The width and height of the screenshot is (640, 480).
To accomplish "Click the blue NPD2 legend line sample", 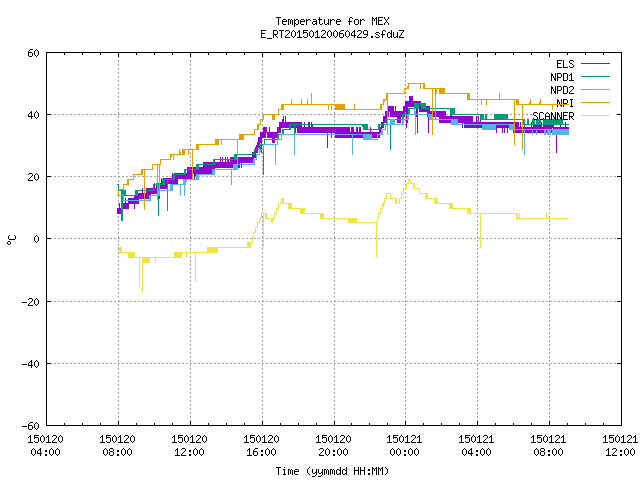I will [595, 89].
